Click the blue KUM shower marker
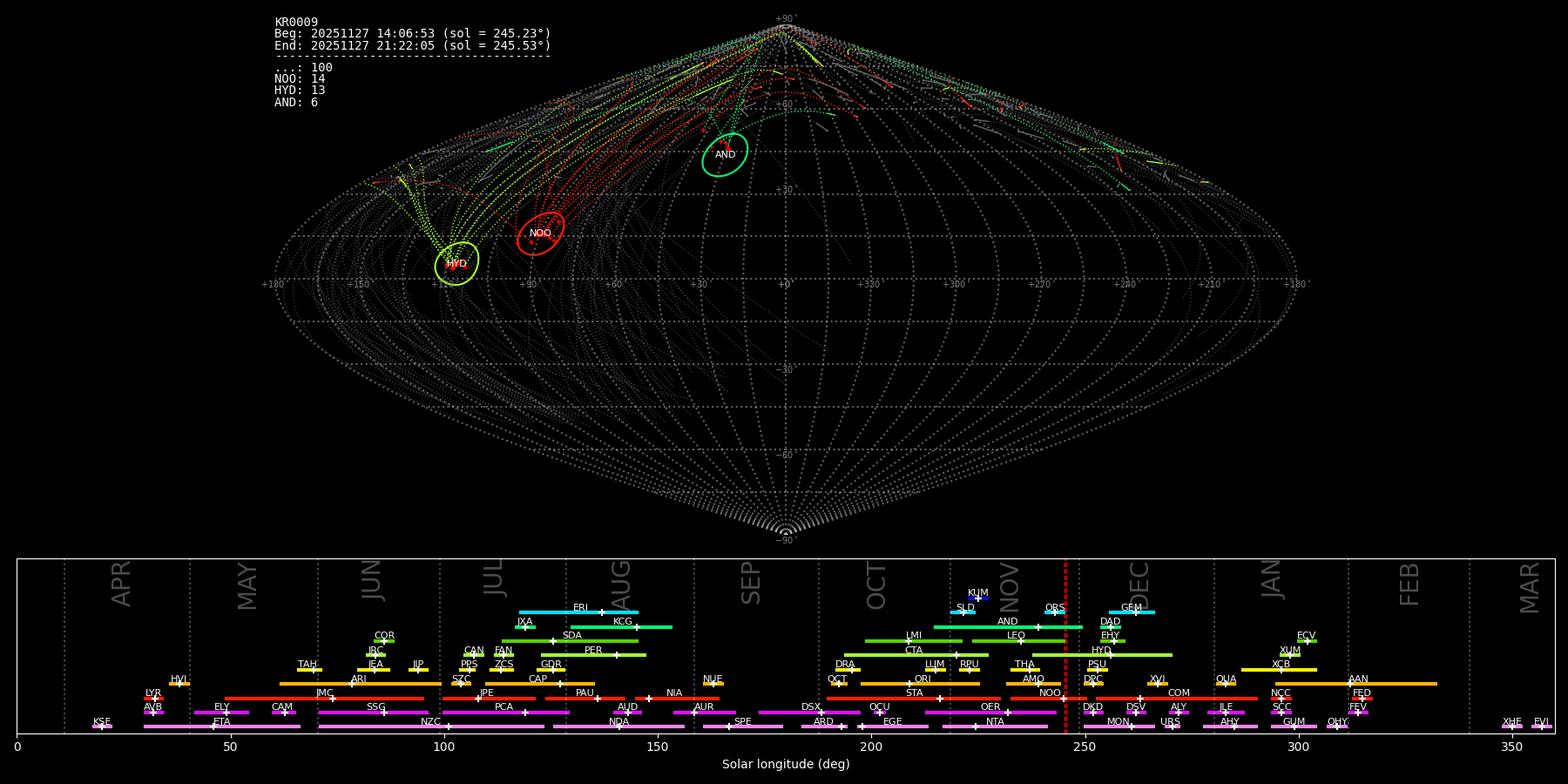The width and height of the screenshot is (1568, 784). tap(978, 598)
